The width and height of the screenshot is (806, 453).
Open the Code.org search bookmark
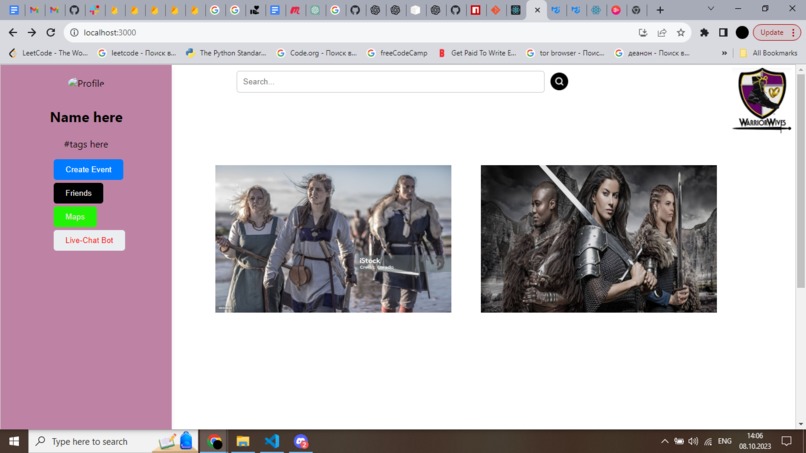(317, 53)
